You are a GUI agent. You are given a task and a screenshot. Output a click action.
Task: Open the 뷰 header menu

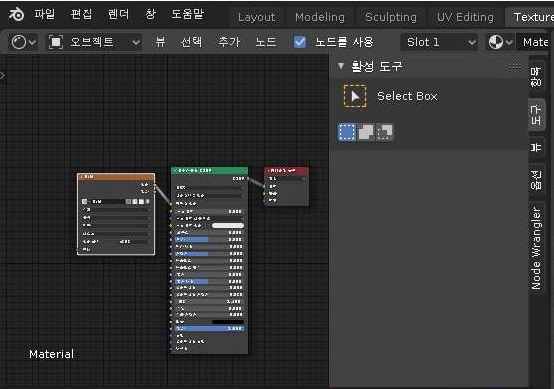coord(160,42)
